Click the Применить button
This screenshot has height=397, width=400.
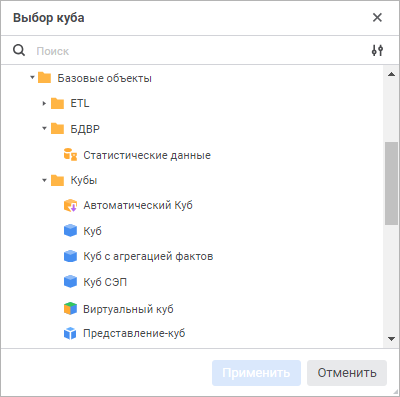coord(256,373)
